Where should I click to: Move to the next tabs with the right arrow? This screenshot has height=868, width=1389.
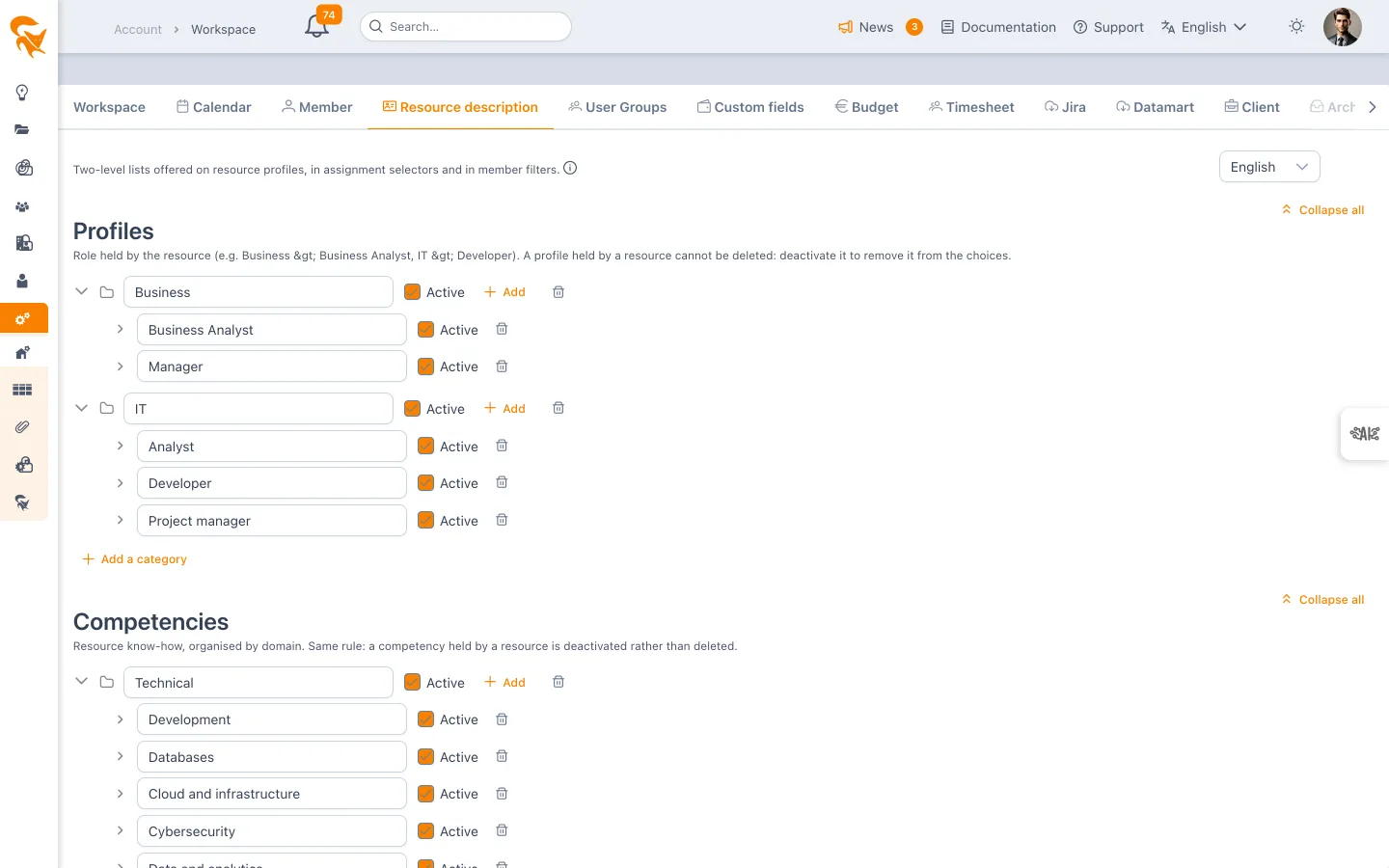[1373, 107]
